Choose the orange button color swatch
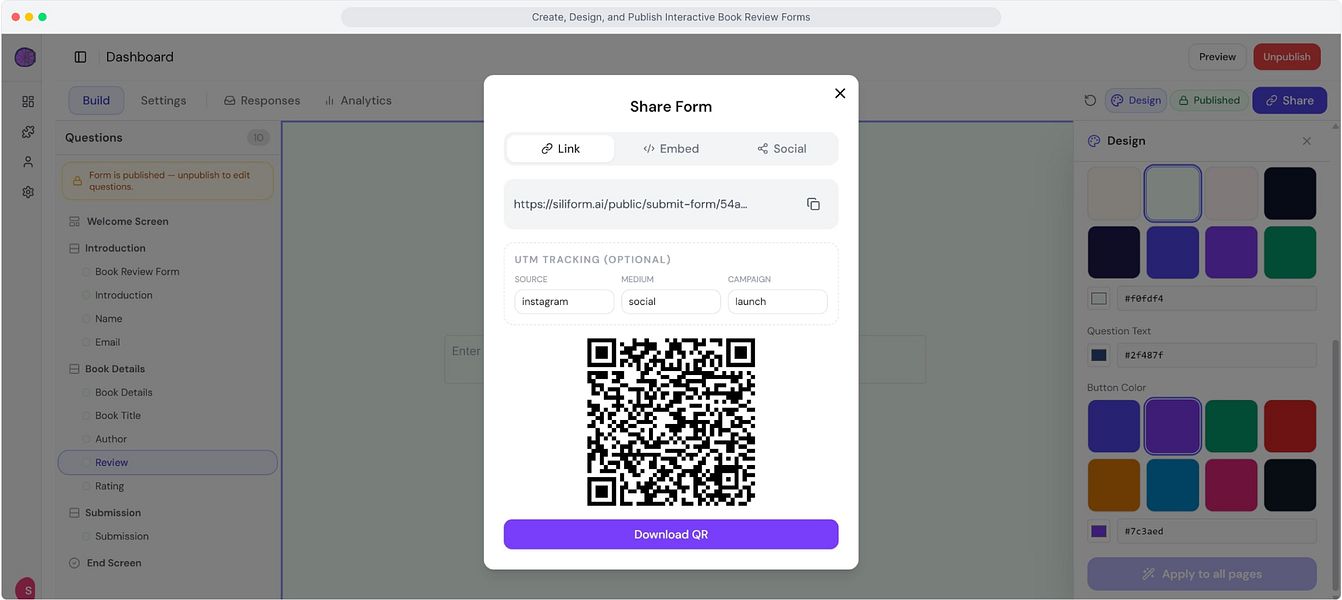The width and height of the screenshot is (1342, 600). (1113, 485)
